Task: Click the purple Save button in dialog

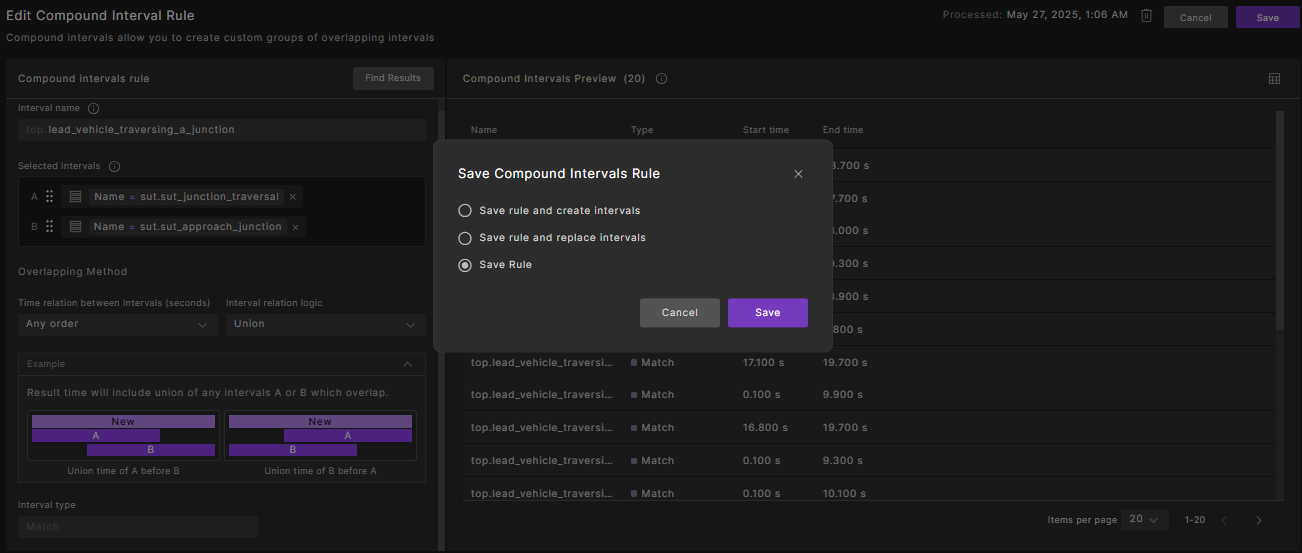Action: [x=767, y=313]
